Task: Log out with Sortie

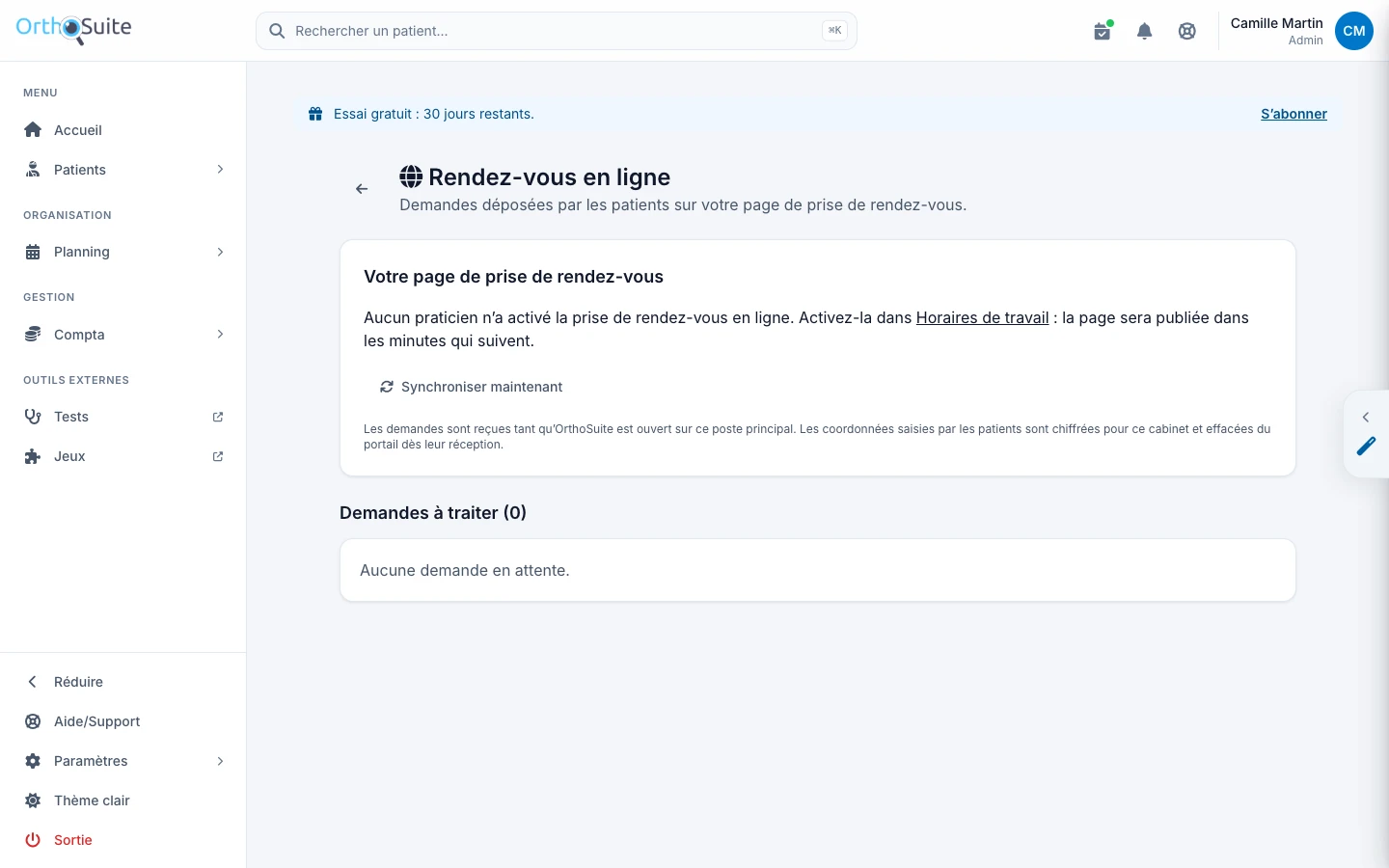Action: 123,840
